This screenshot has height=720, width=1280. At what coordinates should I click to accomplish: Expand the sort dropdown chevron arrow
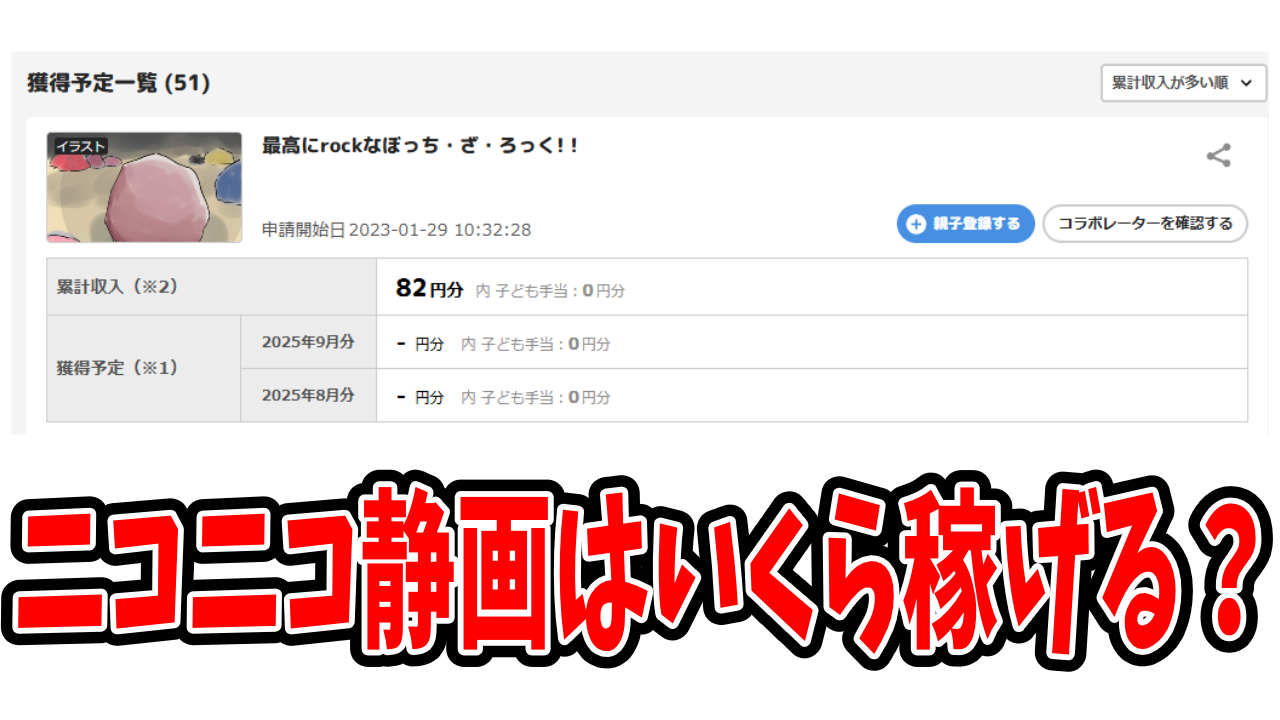[1245, 83]
